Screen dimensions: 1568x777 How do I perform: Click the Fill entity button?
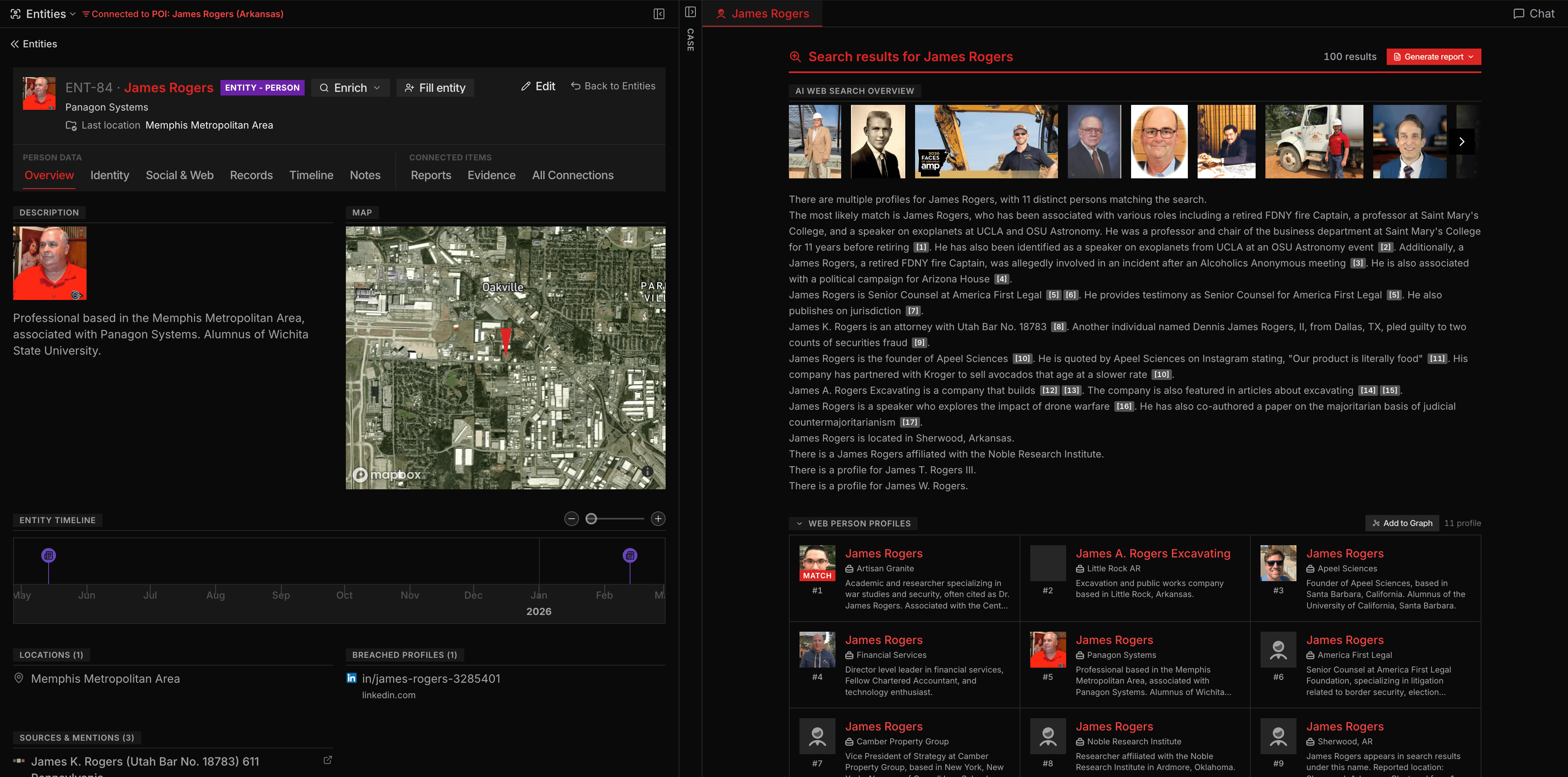[434, 88]
